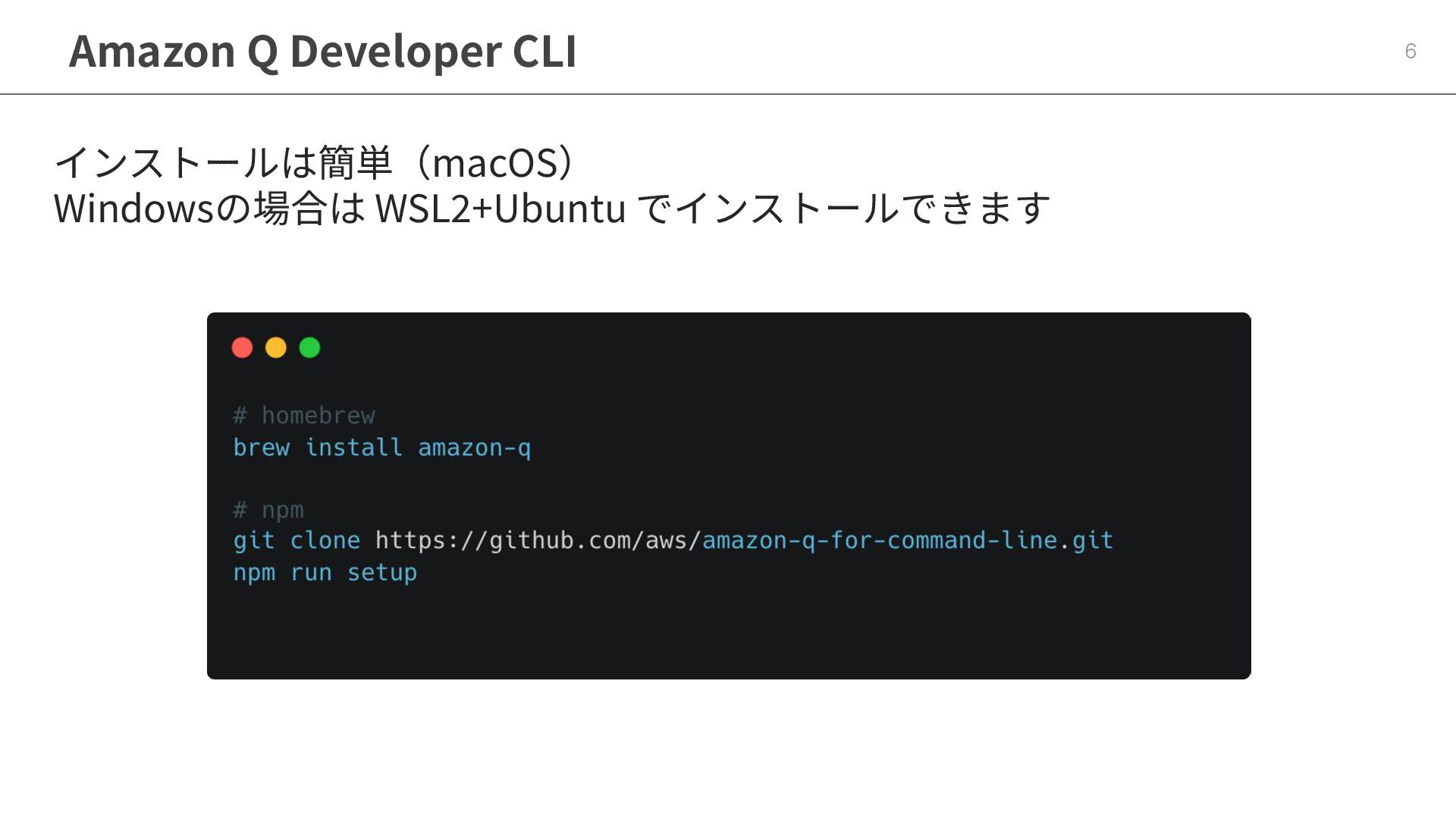Click the word 'amazon-q' in the brew command
Image resolution: width=1456 pixels, height=819 pixels.
(475, 448)
